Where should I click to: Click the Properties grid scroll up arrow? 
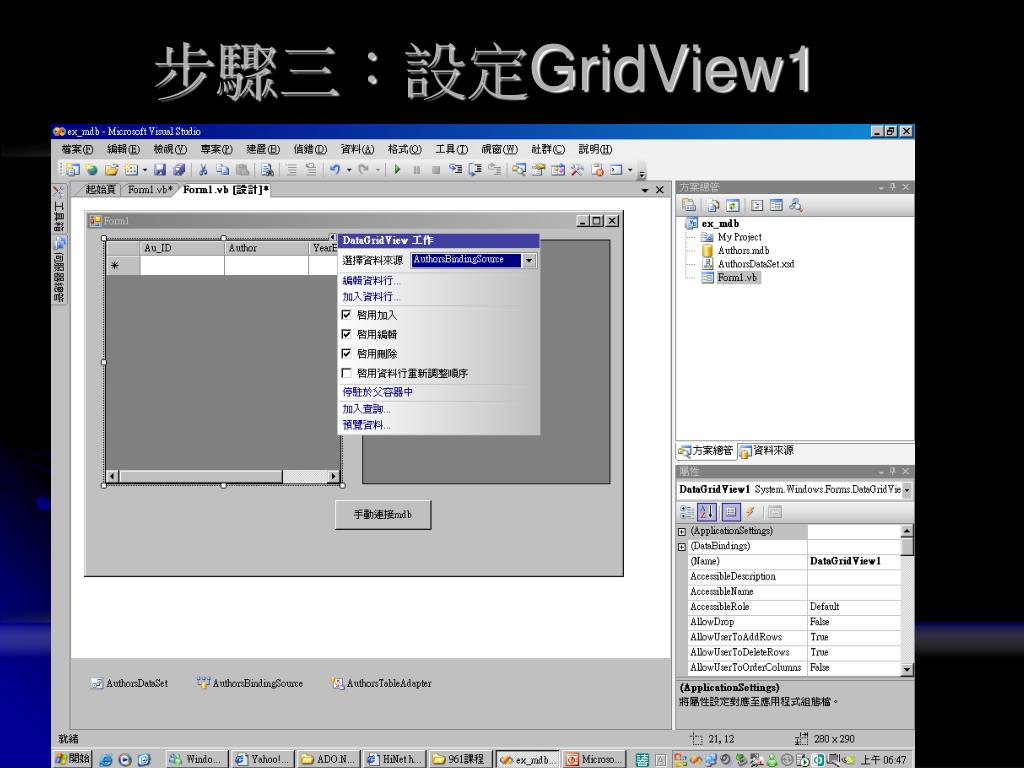click(x=906, y=532)
